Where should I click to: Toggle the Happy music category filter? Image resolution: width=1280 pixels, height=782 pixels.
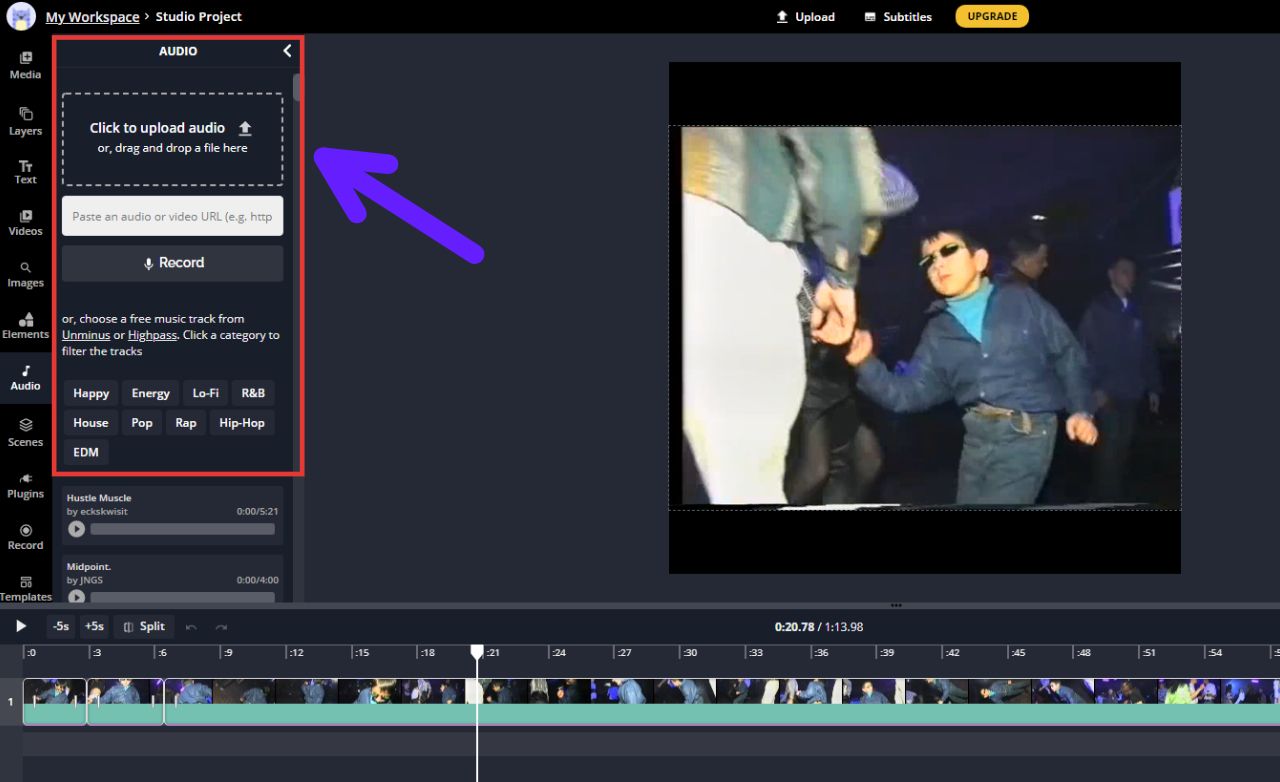[x=90, y=393]
